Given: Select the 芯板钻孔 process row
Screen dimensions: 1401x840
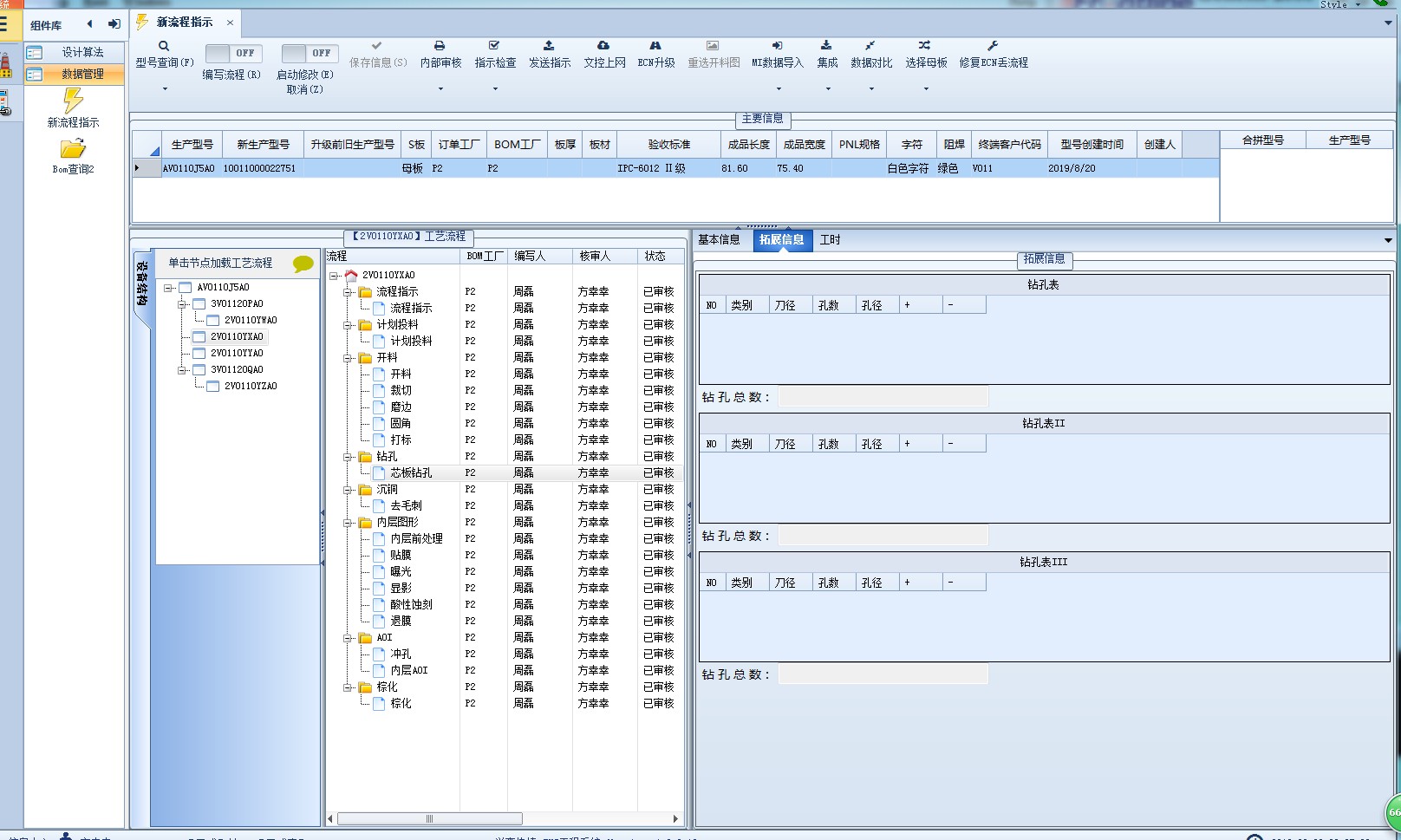Looking at the screenshot, I should point(505,473).
